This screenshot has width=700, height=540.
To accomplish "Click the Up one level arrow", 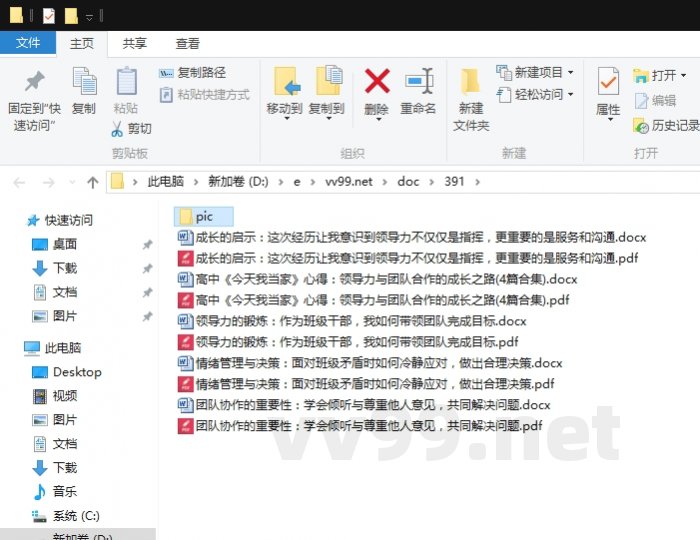I will pyautogui.click(x=92, y=182).
